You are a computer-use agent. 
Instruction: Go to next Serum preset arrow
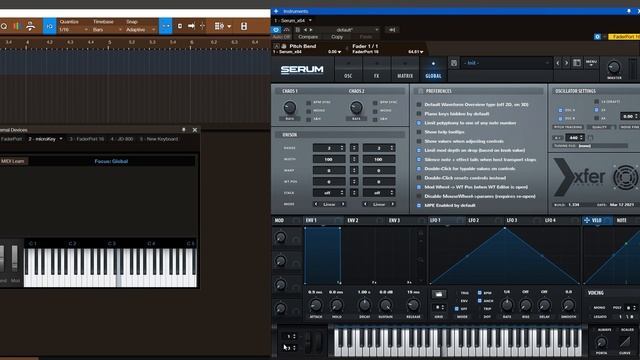(566, 63)
